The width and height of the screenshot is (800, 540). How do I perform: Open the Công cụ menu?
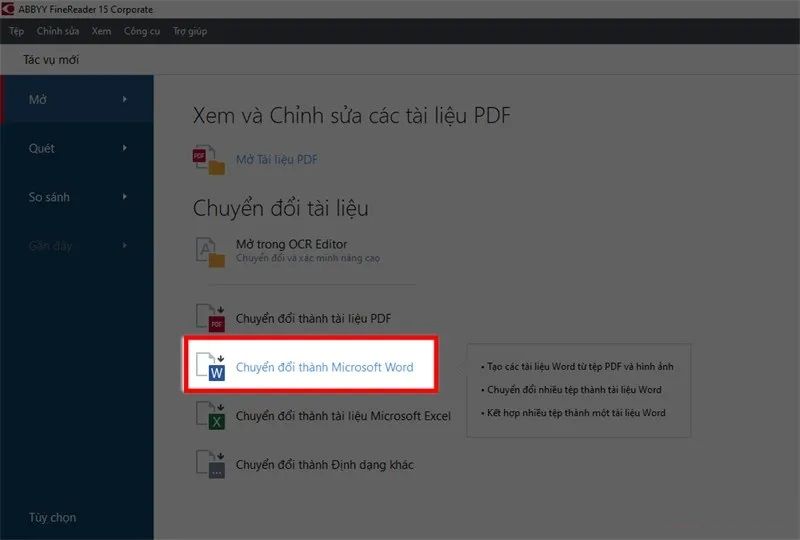tap(142, 31)
